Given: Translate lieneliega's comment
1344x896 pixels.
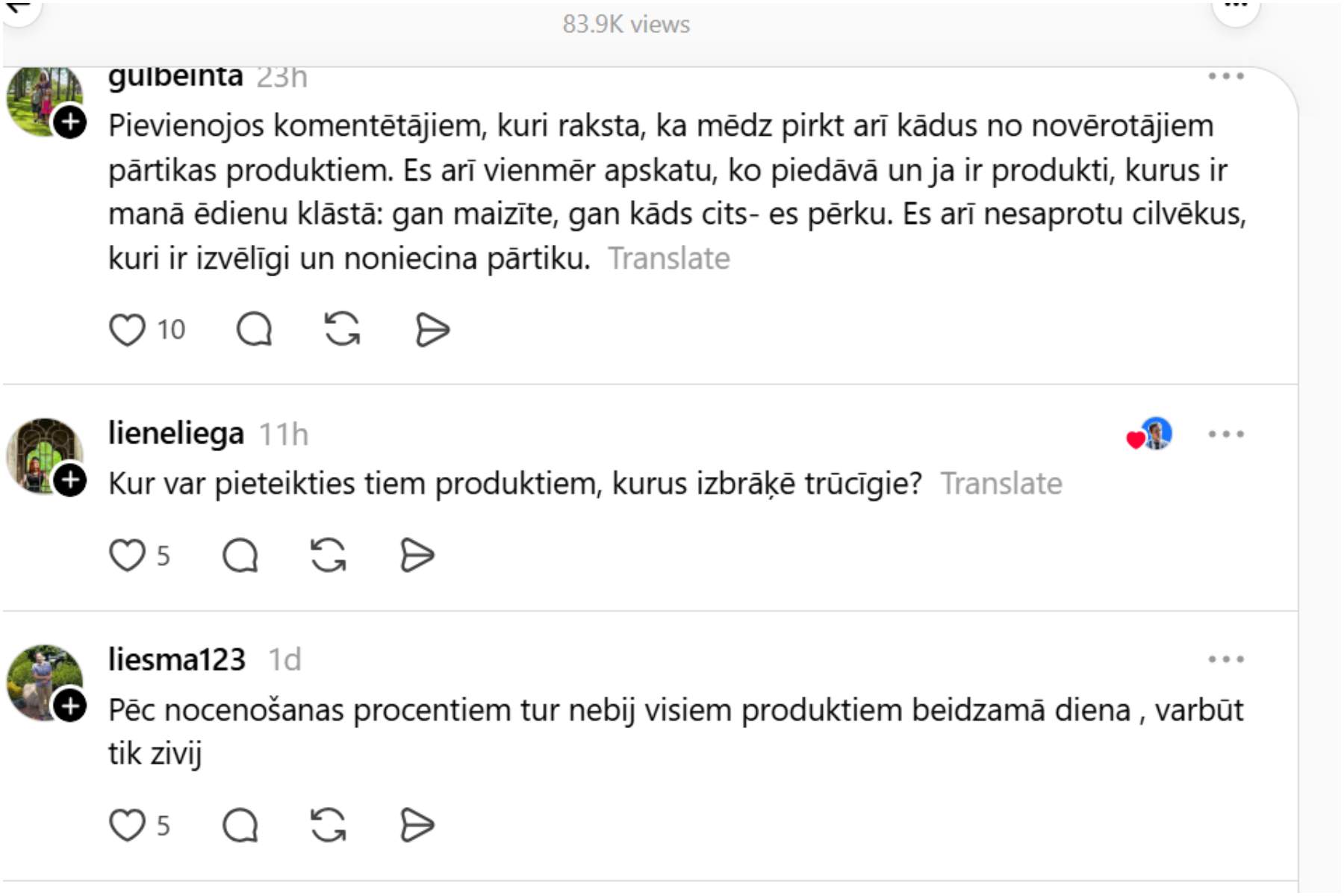Looking at the screenshot, I should pos(1001,484).
